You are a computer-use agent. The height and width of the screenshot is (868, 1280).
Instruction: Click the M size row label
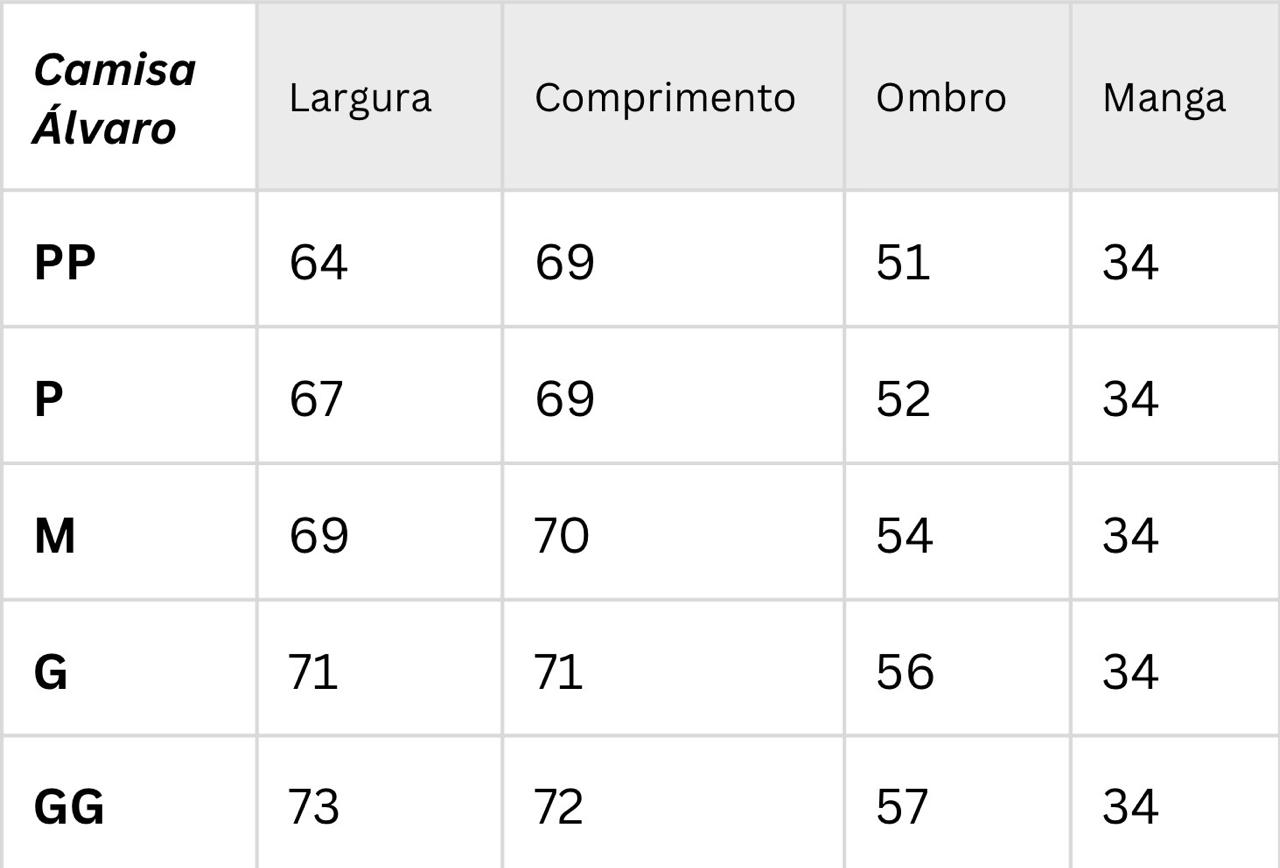coord(55,536)
